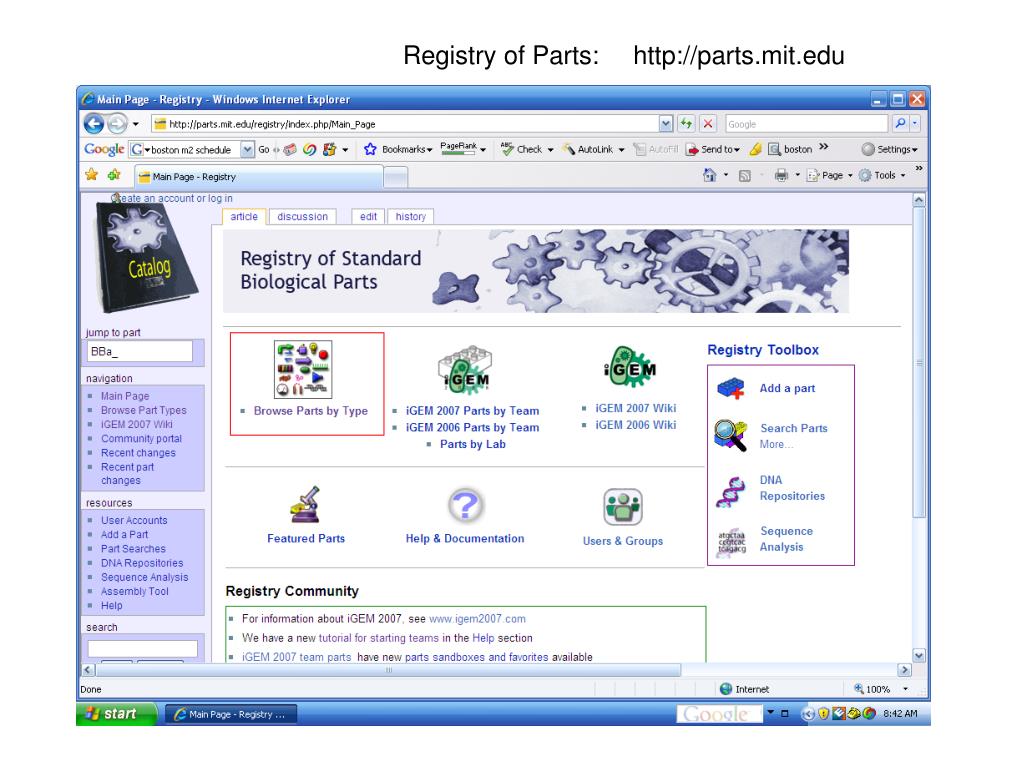Image resolution: width=1024 pixels, height=768 pixels.
Task: Click the Favorites Center star icon
Action: (92, 174)
